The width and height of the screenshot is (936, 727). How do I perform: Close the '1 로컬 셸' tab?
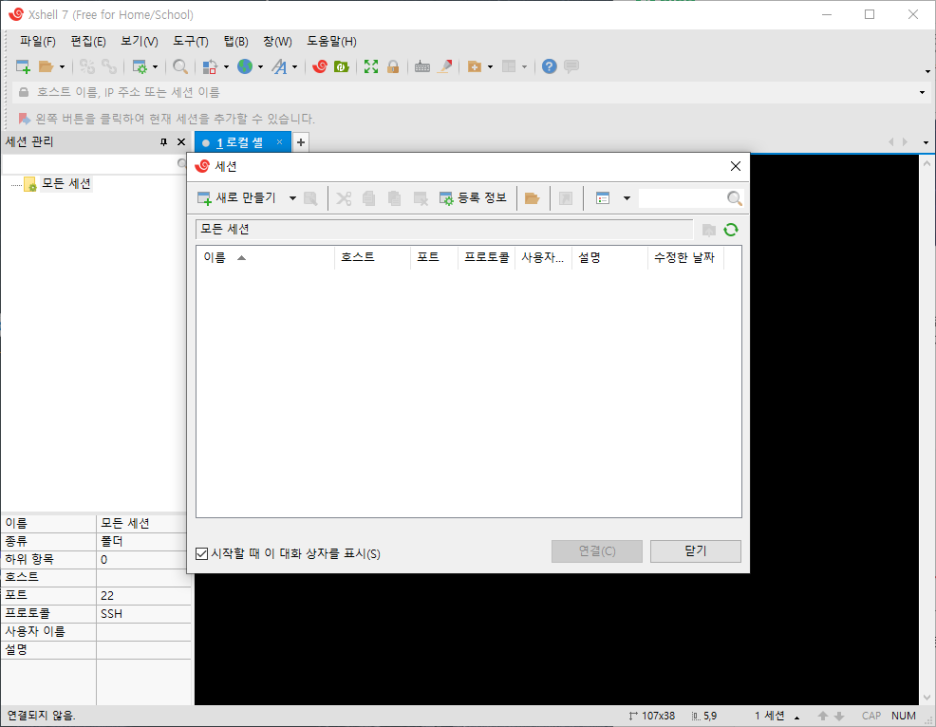pyautogui.click(x=279, y=142)
